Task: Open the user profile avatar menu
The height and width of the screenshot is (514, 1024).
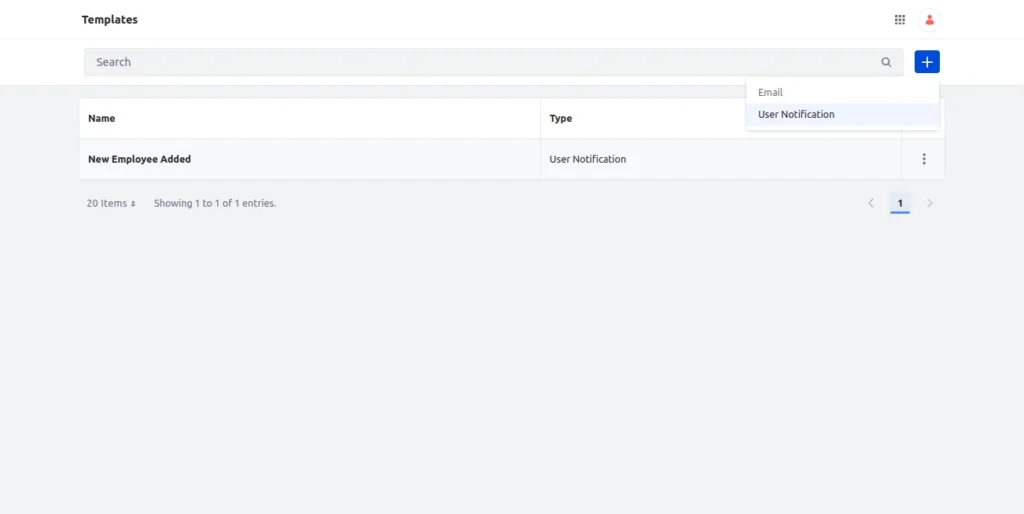Action: coord(929,20)
